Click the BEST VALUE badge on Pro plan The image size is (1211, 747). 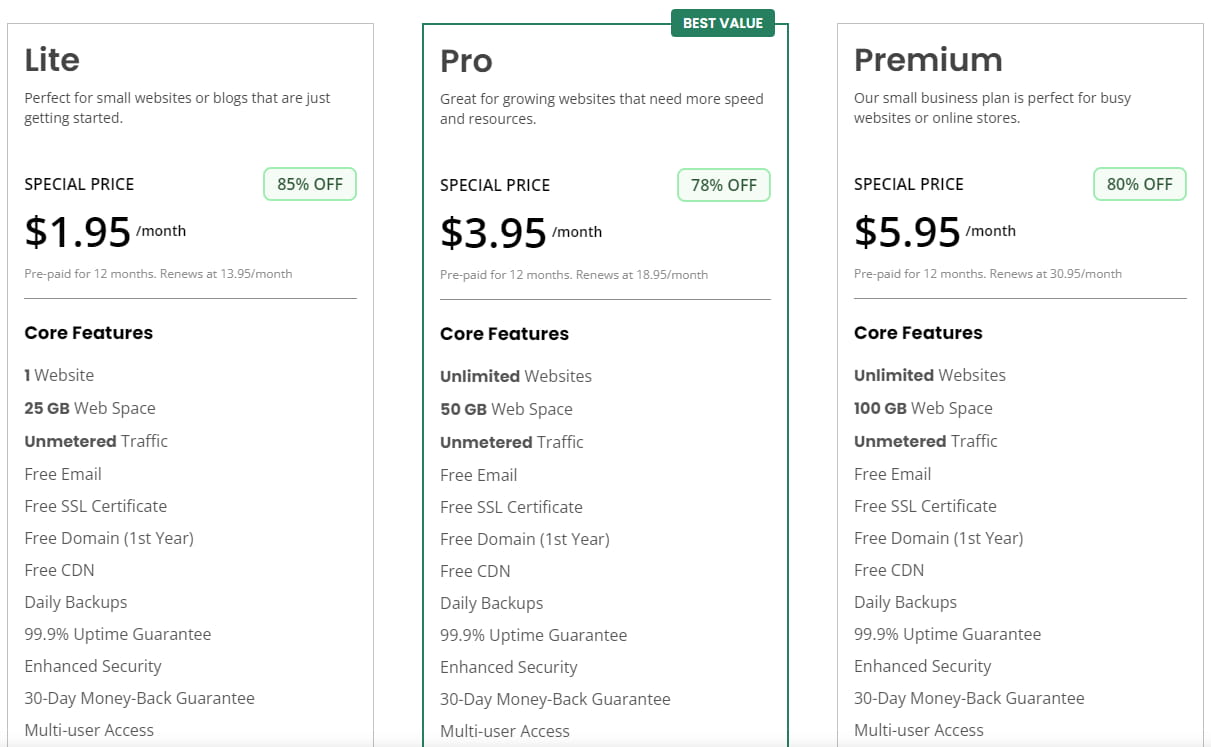[x=722, y=23]
